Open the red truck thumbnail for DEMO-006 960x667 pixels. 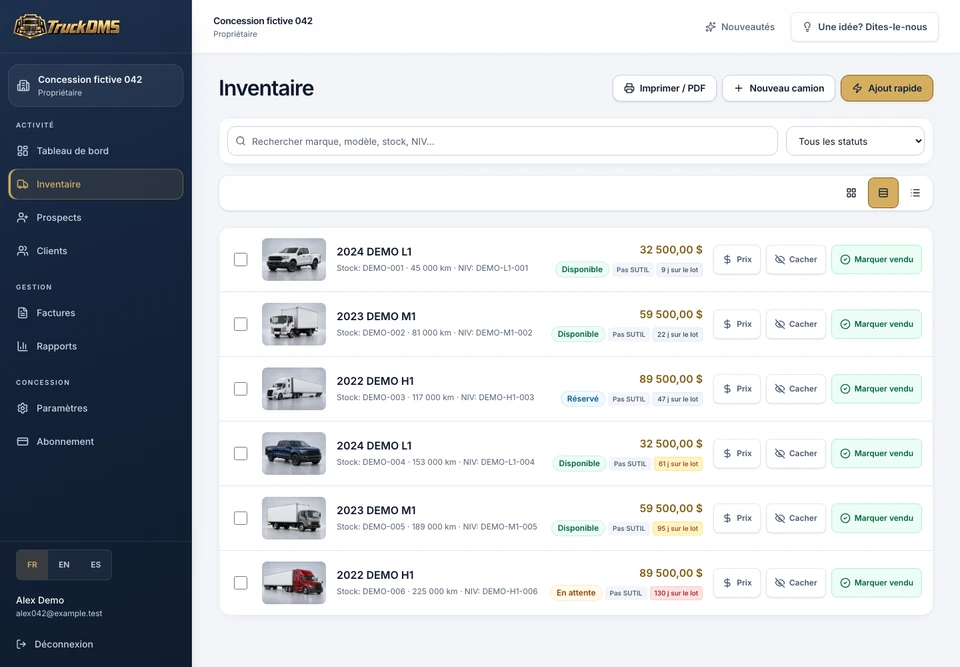point(294,582)
